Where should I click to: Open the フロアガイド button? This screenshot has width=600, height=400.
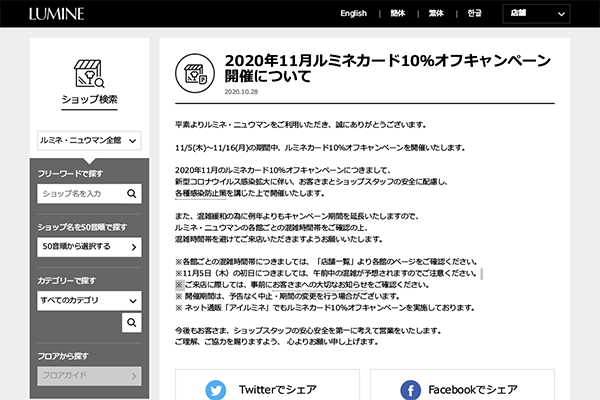click(89, 376)
